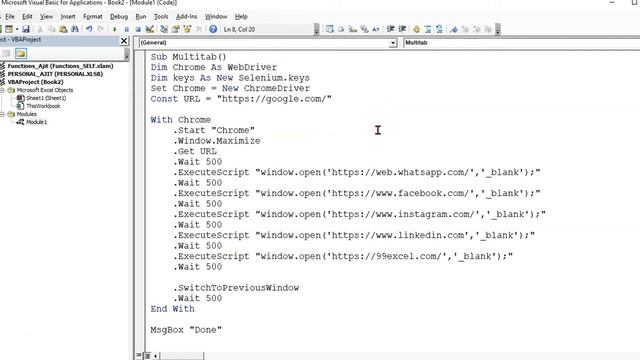Click the Cut scissors icon
Screen dimensions: 640x360
40,29
